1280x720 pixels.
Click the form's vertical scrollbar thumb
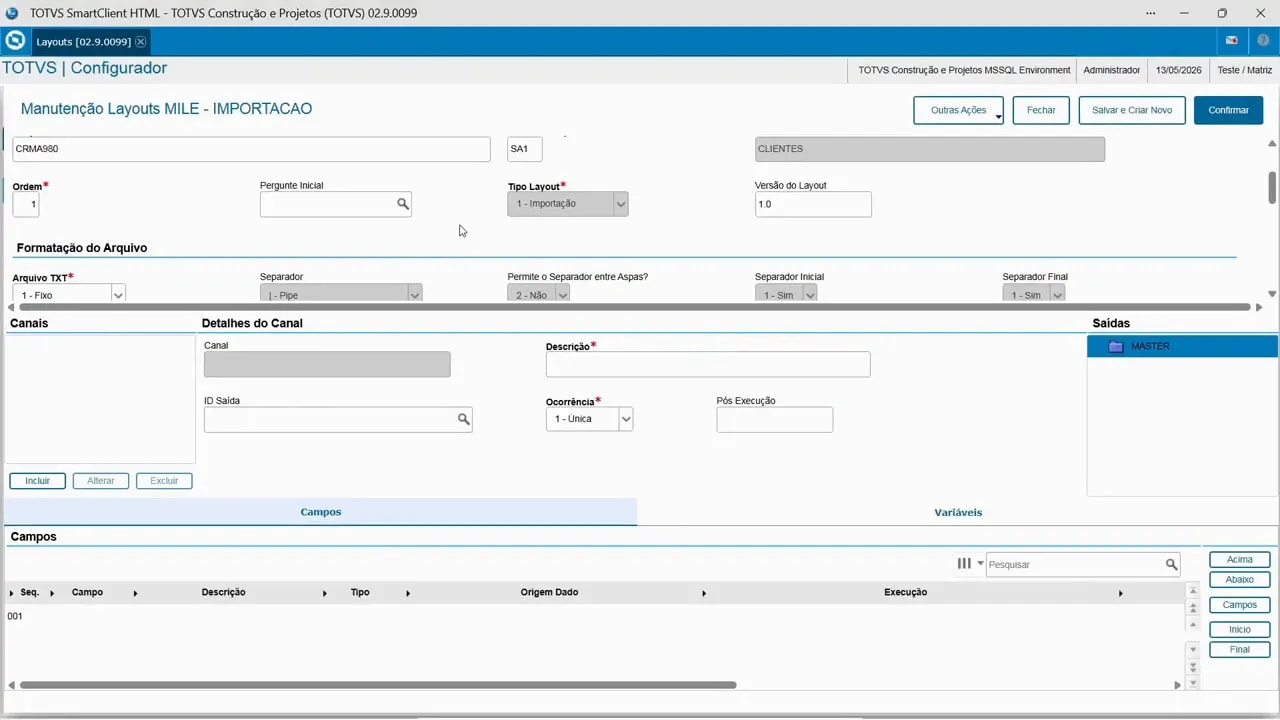pyautogui.click(x=1272, y=187)
